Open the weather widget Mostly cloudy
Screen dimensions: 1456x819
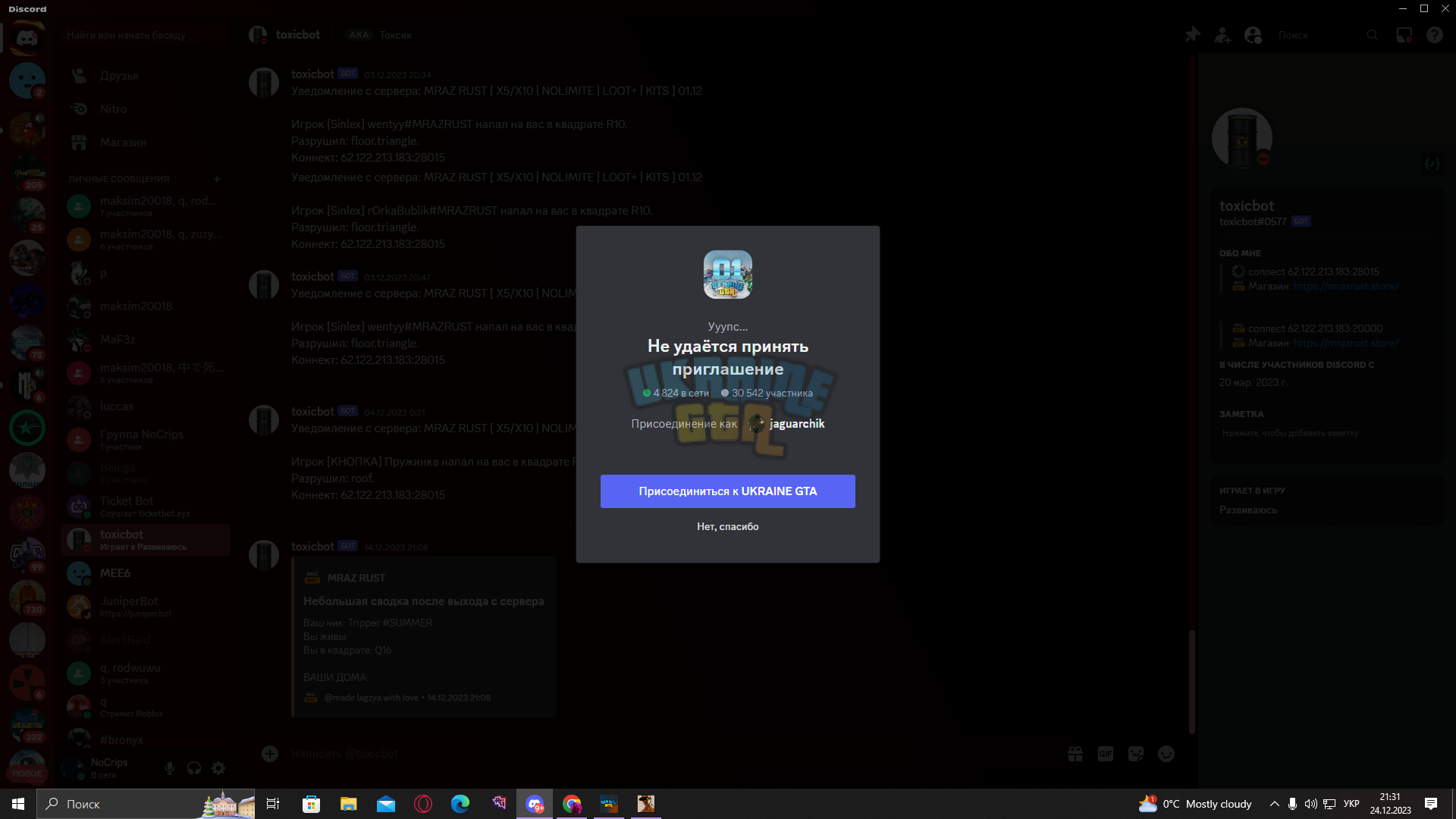pyautogui.click(x=1196, y=804)
